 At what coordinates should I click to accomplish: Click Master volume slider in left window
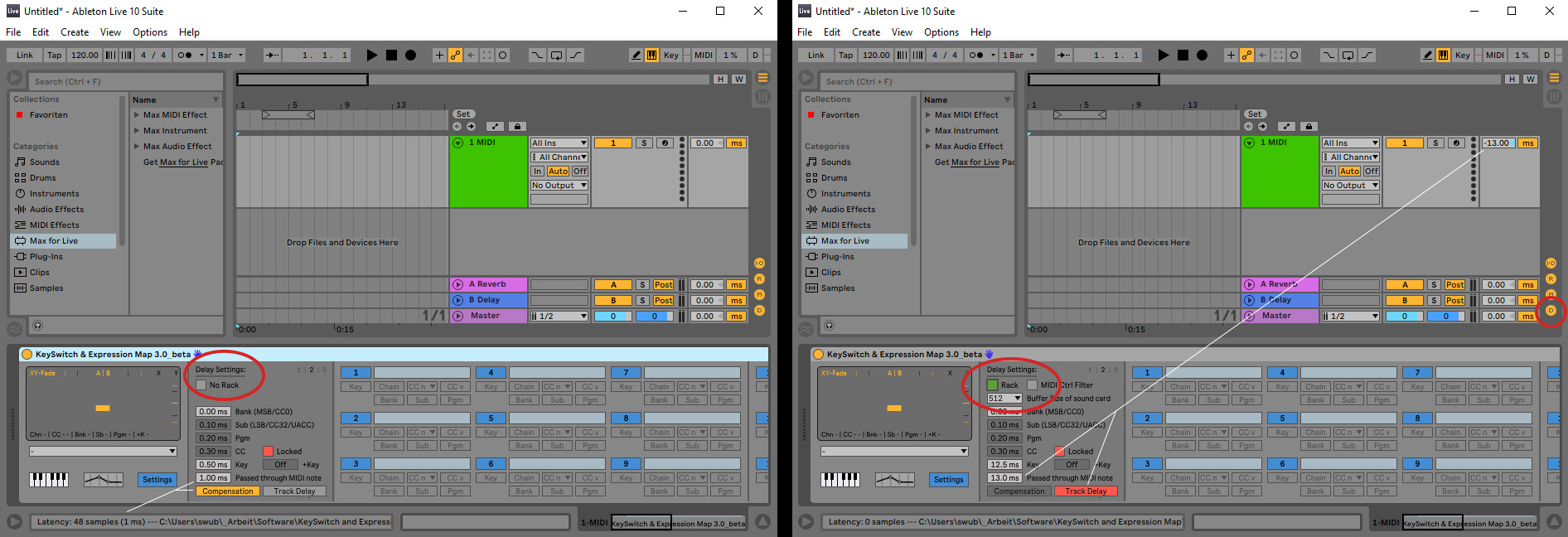pyautogui.click(x=613, y=317)
